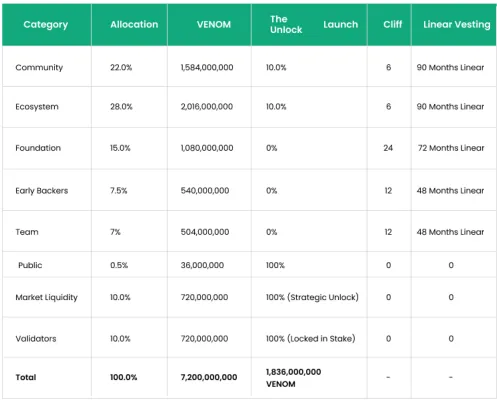The height and width of the screenshot is (400, 497).
Task: Click Early Backers row's '48 Months Linear'
Action: tap(450, 191)
